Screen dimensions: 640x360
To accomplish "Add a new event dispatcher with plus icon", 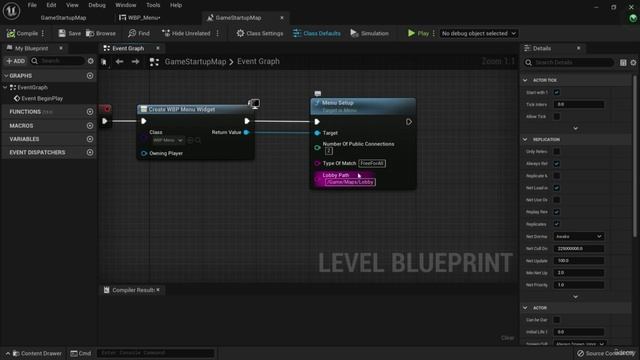I will click(x=90, y=152).
